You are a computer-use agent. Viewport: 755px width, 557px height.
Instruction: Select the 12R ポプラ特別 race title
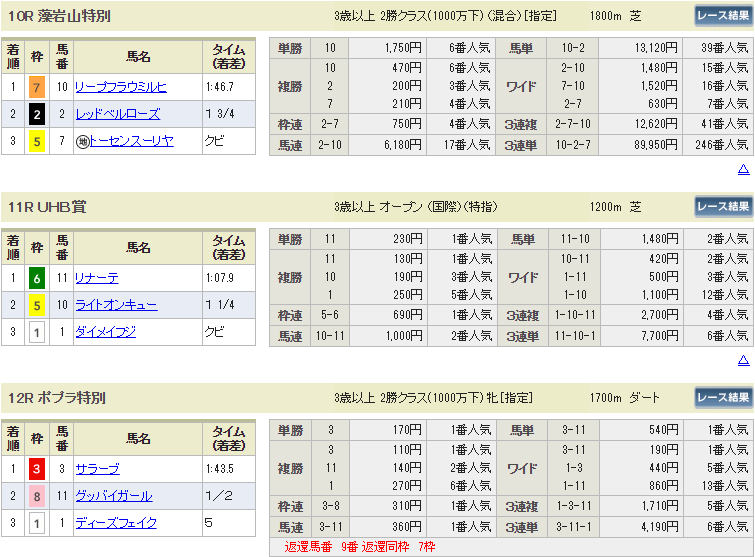click(57, 398)
